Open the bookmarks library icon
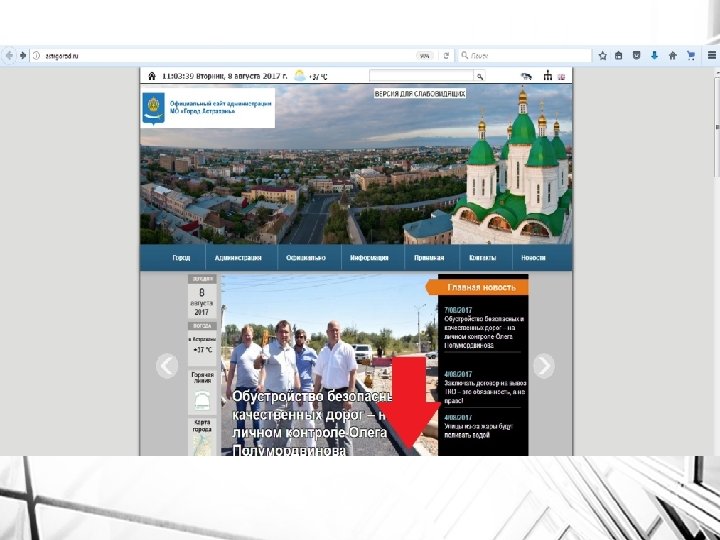720x540 pixels. 619,56
